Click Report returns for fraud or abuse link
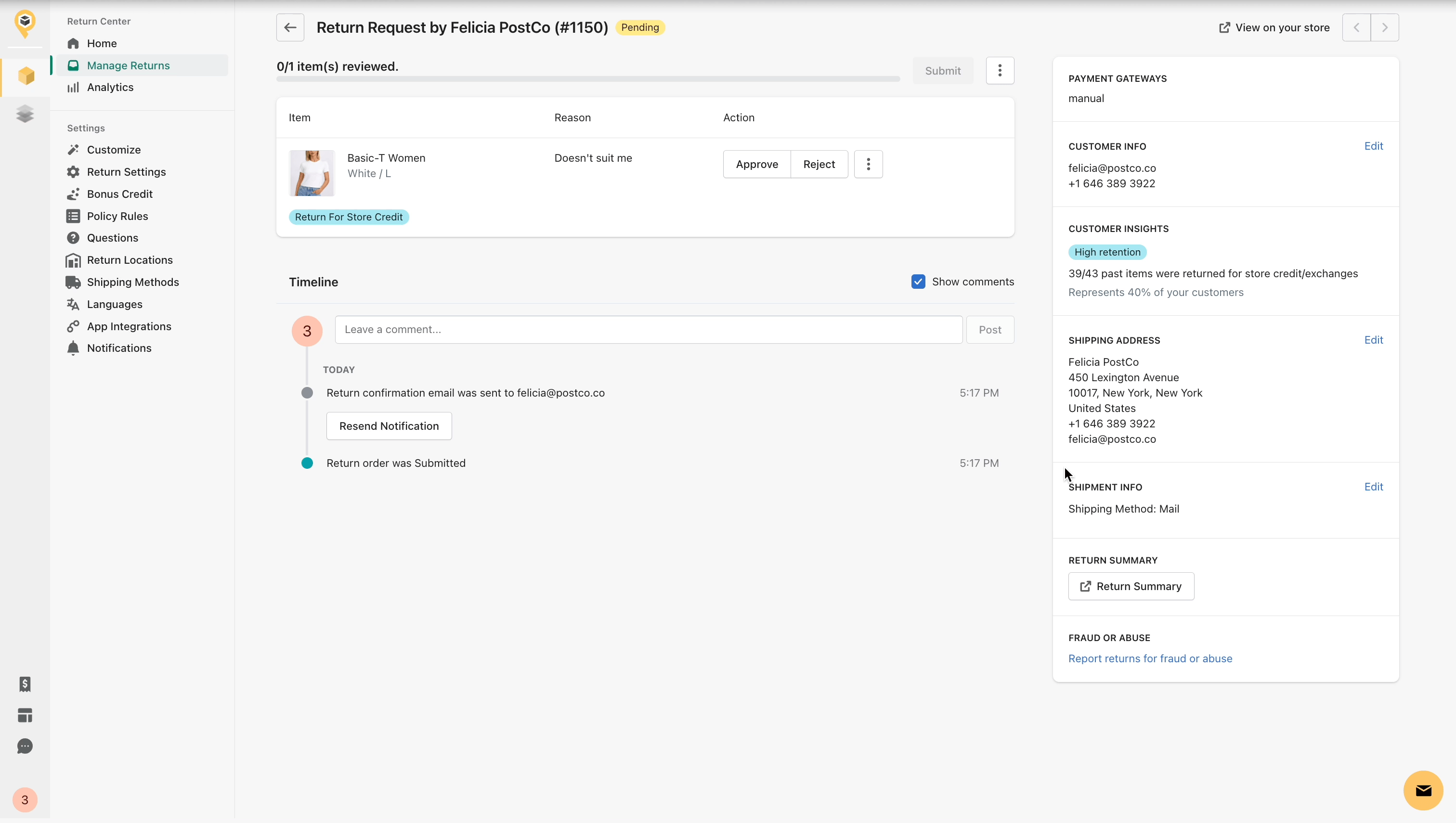This screenshot has height=823, width=1456. (x=1149, y=658)
